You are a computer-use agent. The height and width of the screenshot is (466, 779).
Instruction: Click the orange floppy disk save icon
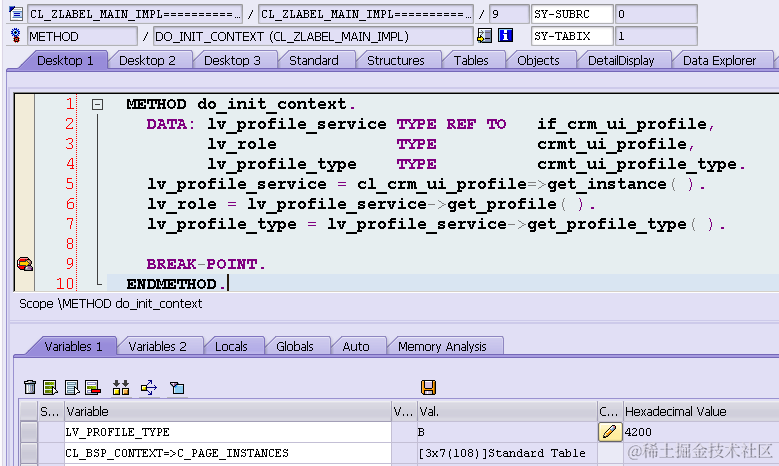pos(428,387)
